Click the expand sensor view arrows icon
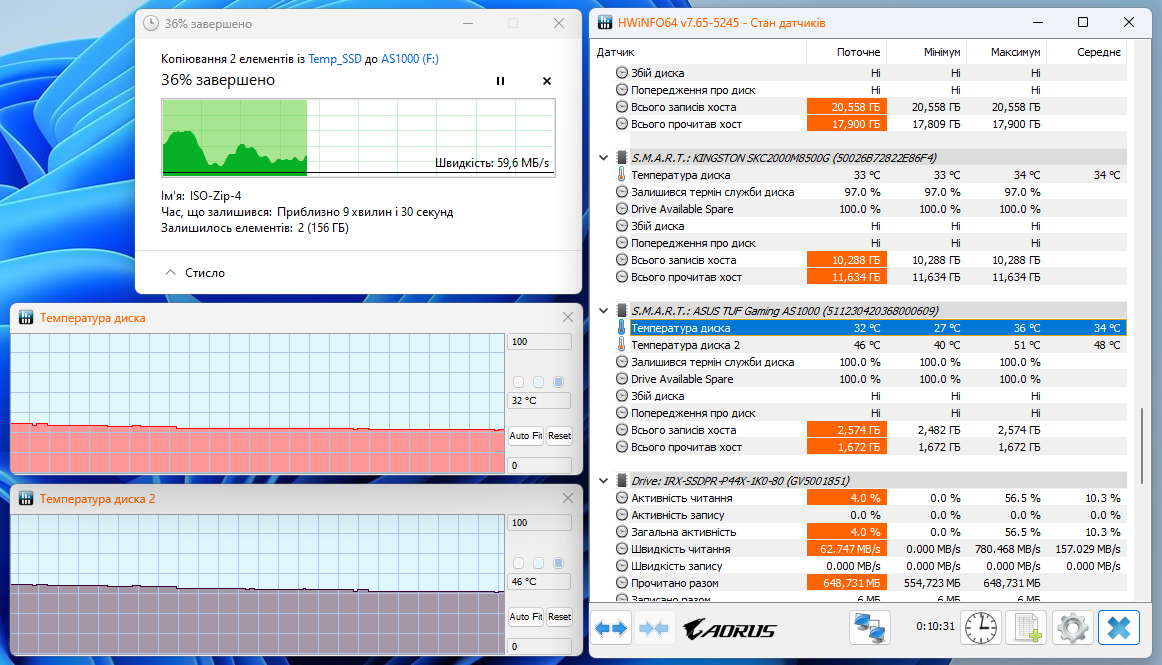 coord(611,629)
